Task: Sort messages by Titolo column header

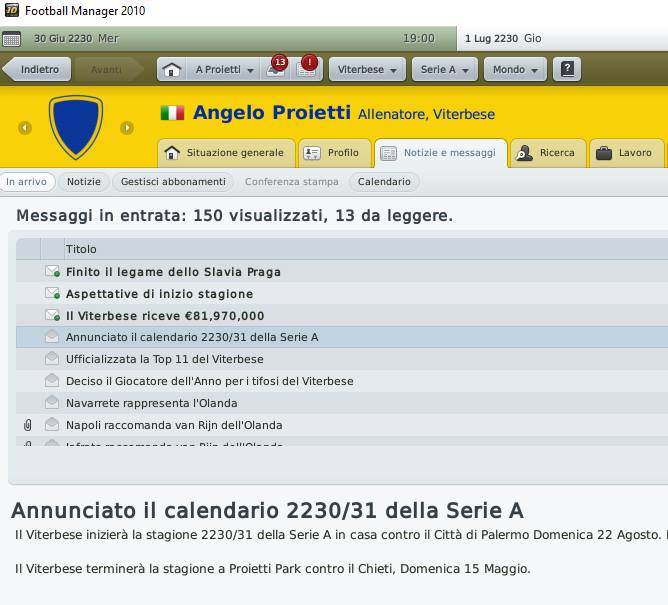Action: click(x=81, y=249)
